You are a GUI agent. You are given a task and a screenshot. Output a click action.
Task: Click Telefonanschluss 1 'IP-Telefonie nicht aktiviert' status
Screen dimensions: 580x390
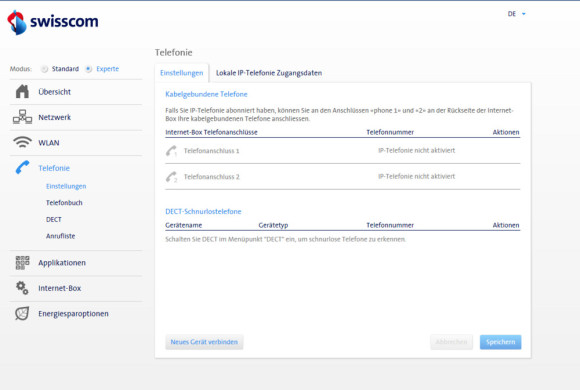coord(417,150)
